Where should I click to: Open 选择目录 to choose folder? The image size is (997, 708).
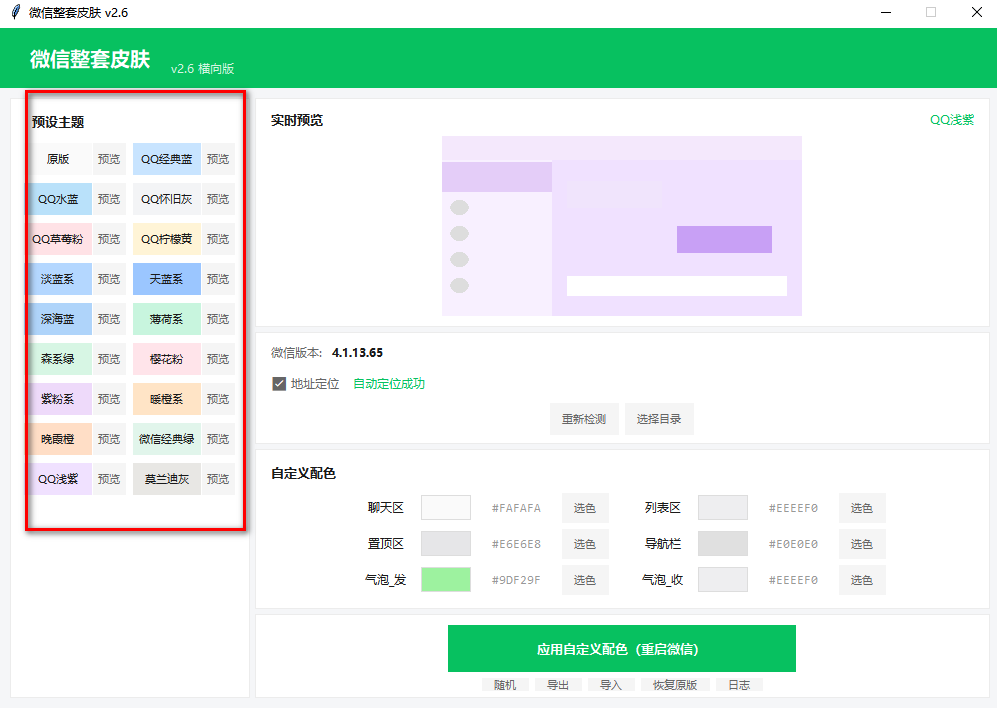pyautogui.click(x=659, y=419)
